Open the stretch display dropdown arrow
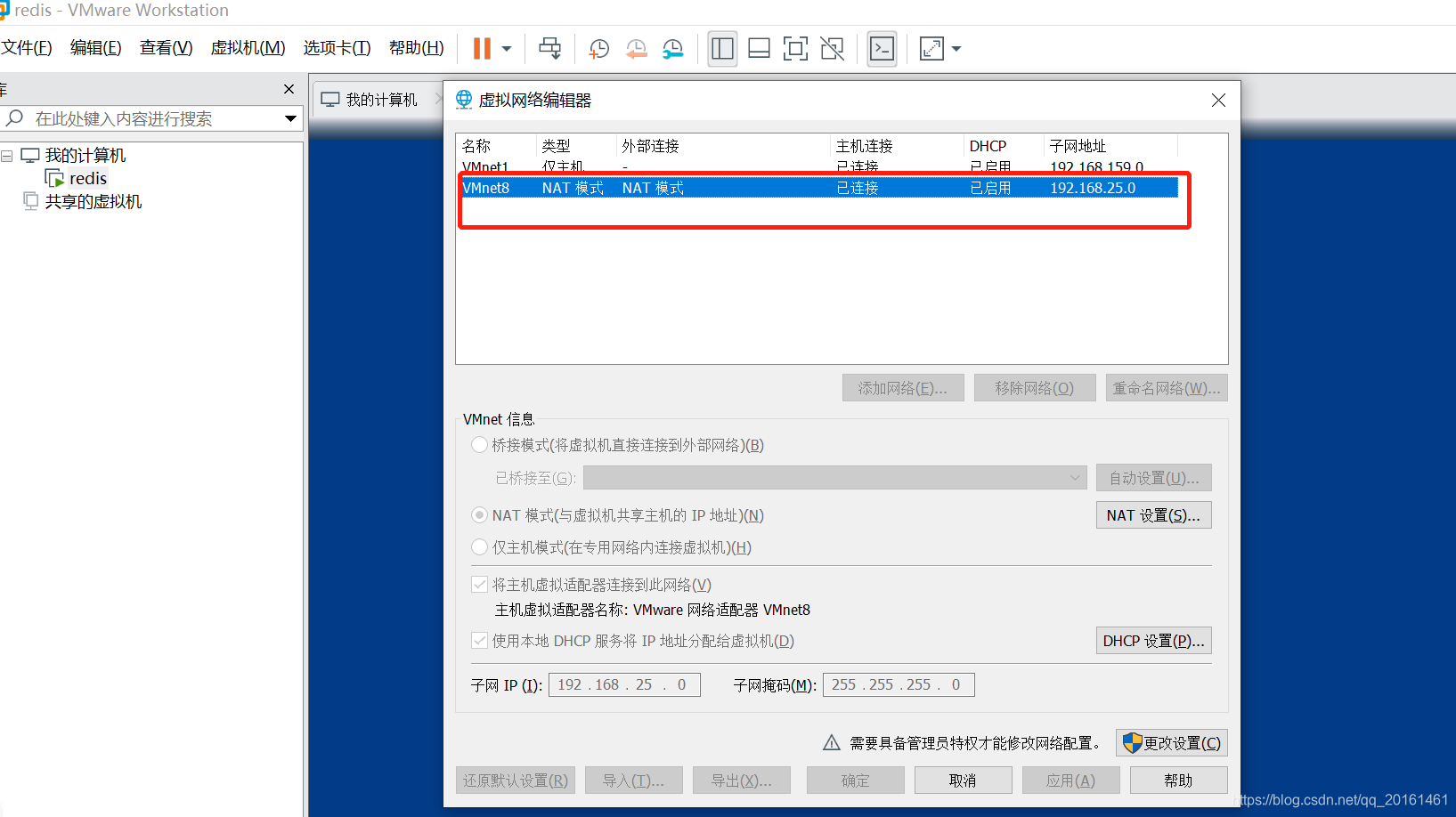Screen dimensions: 1456x817 (956, 49)
